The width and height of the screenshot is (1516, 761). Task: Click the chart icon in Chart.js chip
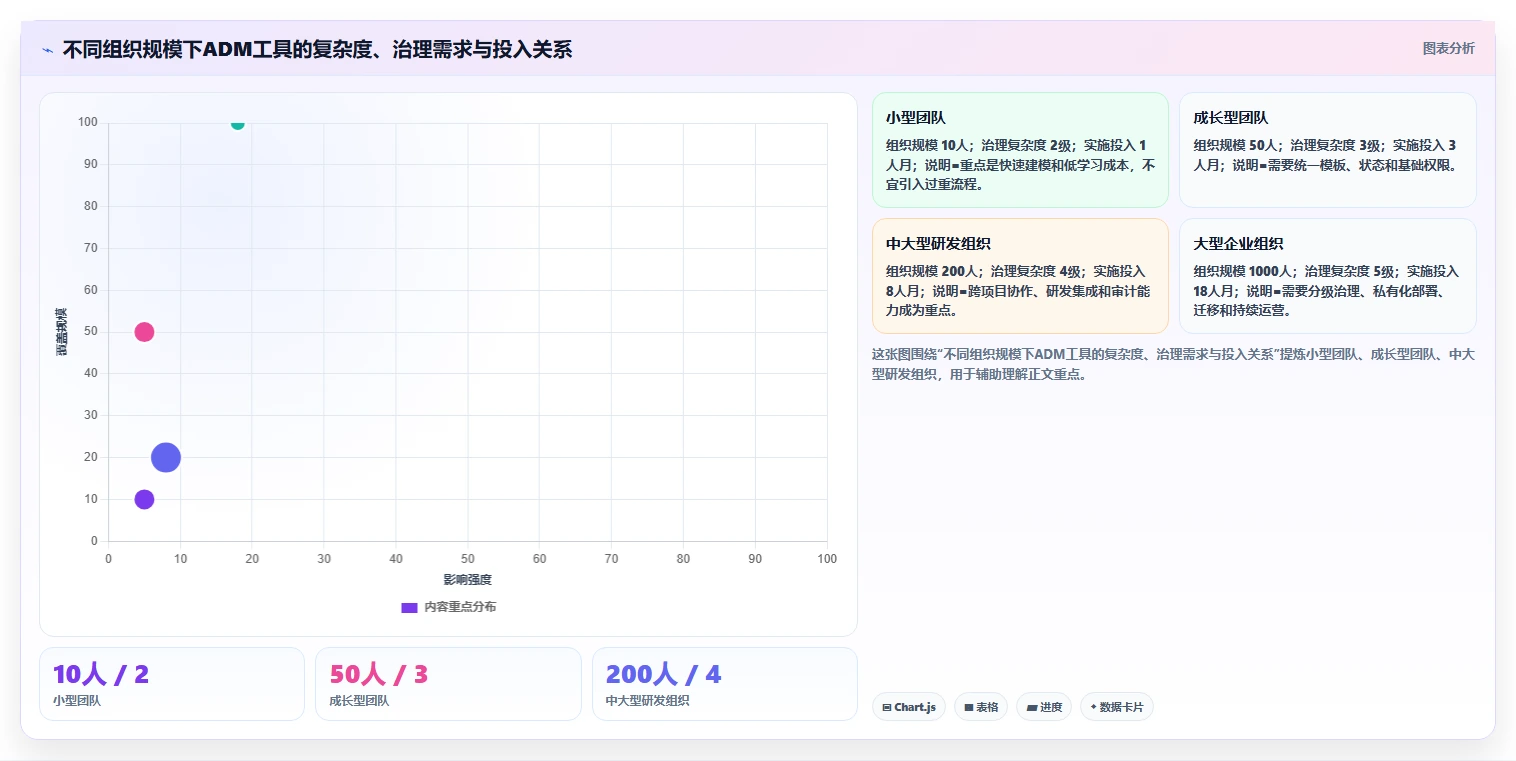pyautogui.click(x=886, y=707)
